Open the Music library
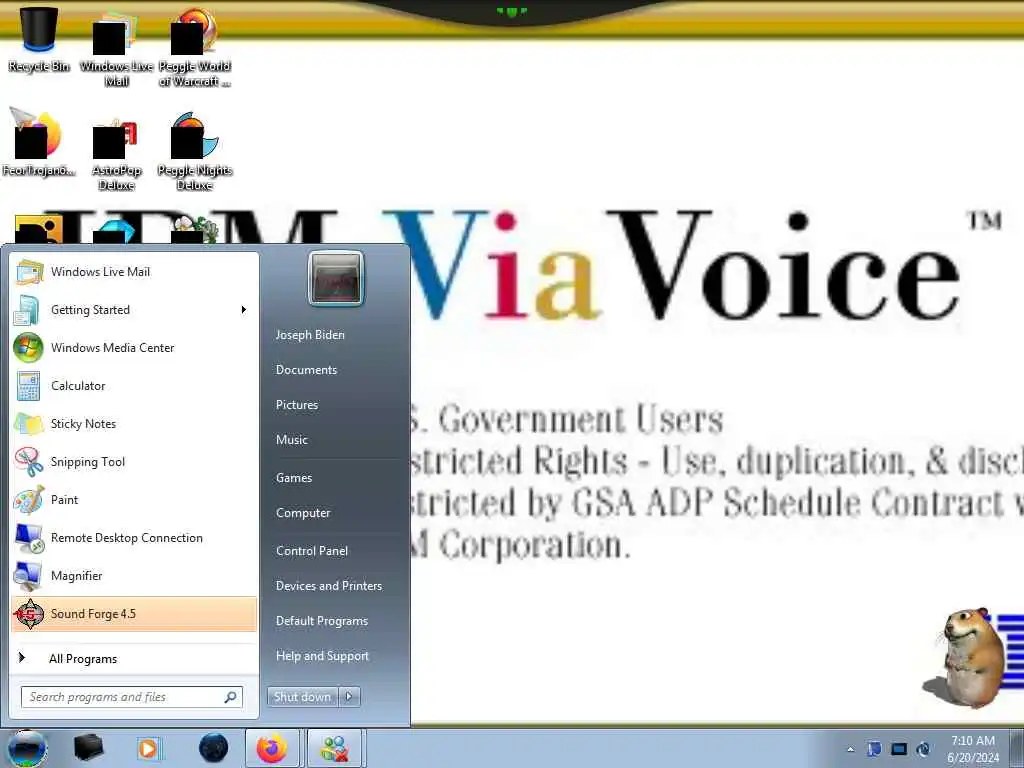 coord(291,440)
